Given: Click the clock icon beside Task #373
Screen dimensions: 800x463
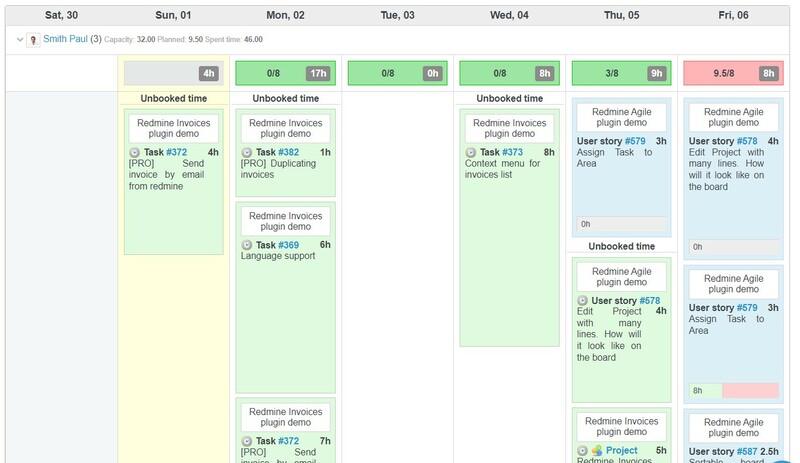Looking at the screenshot, I should [471, 152].
